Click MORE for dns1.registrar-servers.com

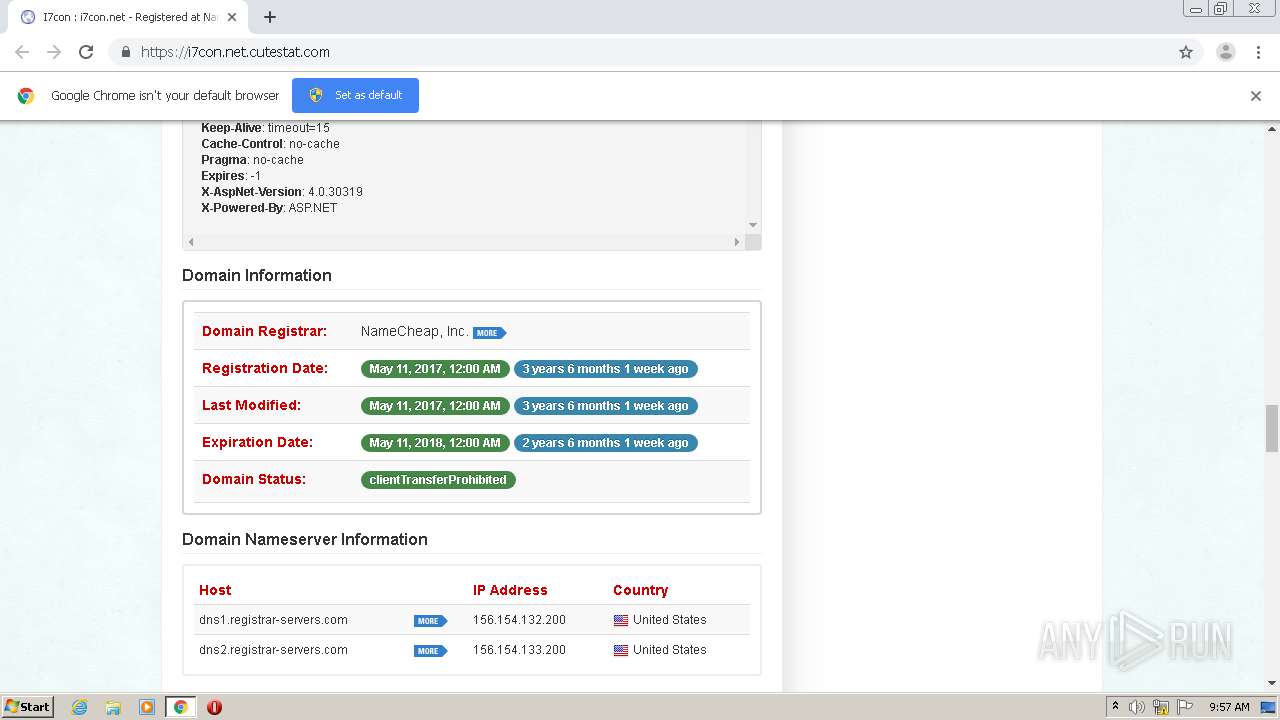(430, 621)
